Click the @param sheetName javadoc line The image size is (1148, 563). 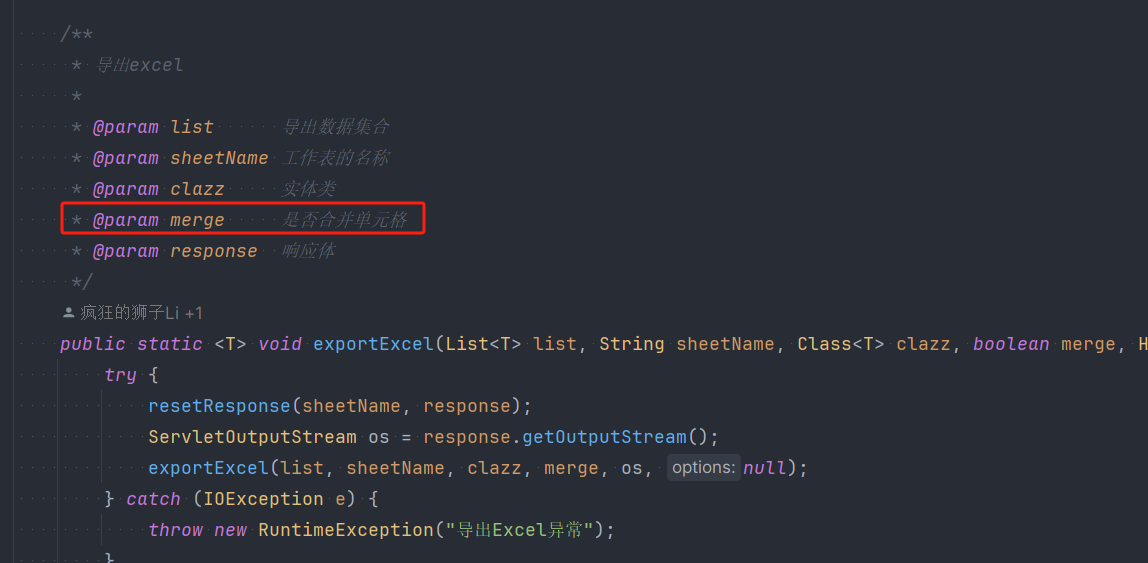click(230, 158)
